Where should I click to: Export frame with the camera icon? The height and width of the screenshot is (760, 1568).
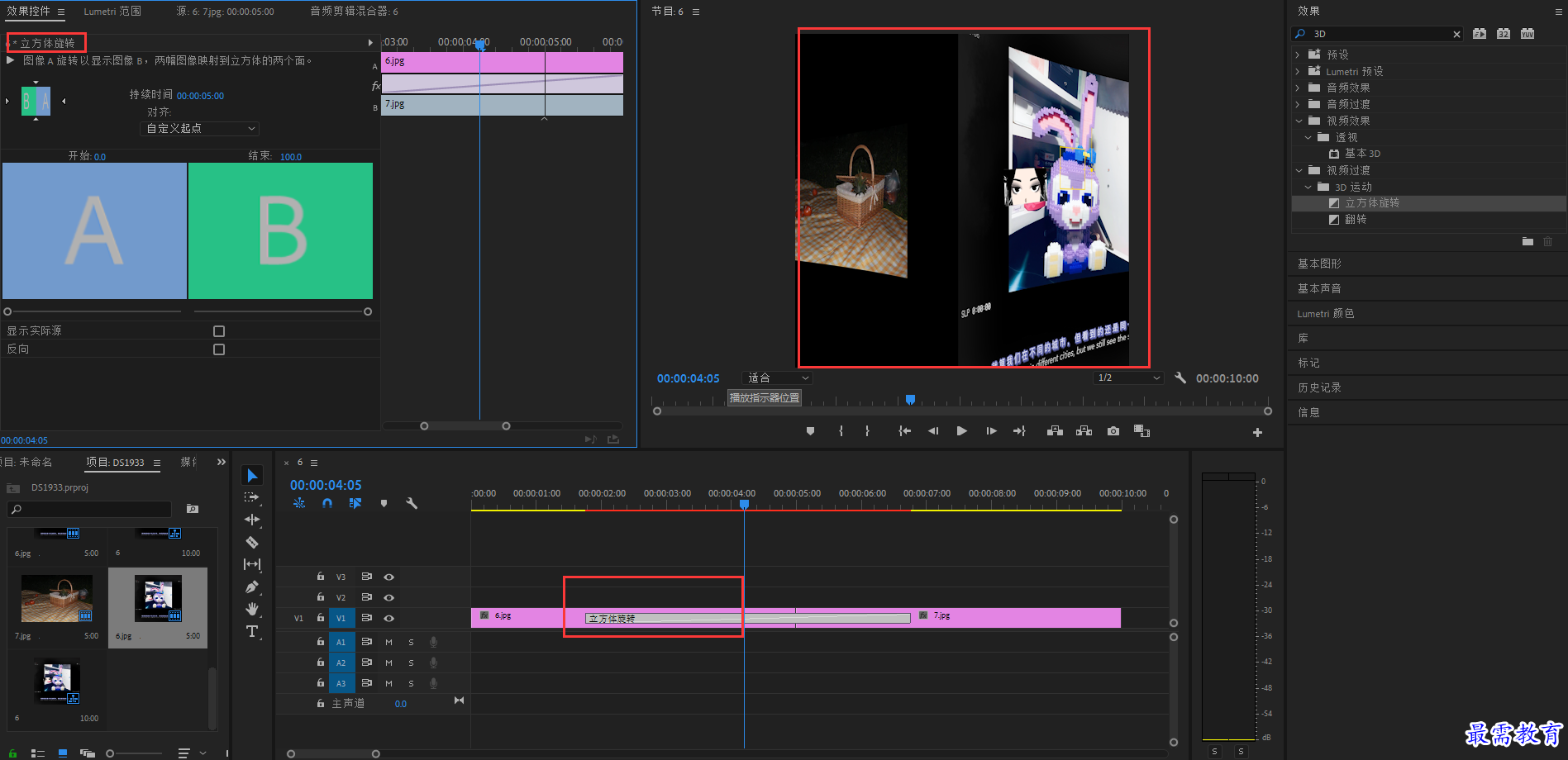coord(1113,431)
